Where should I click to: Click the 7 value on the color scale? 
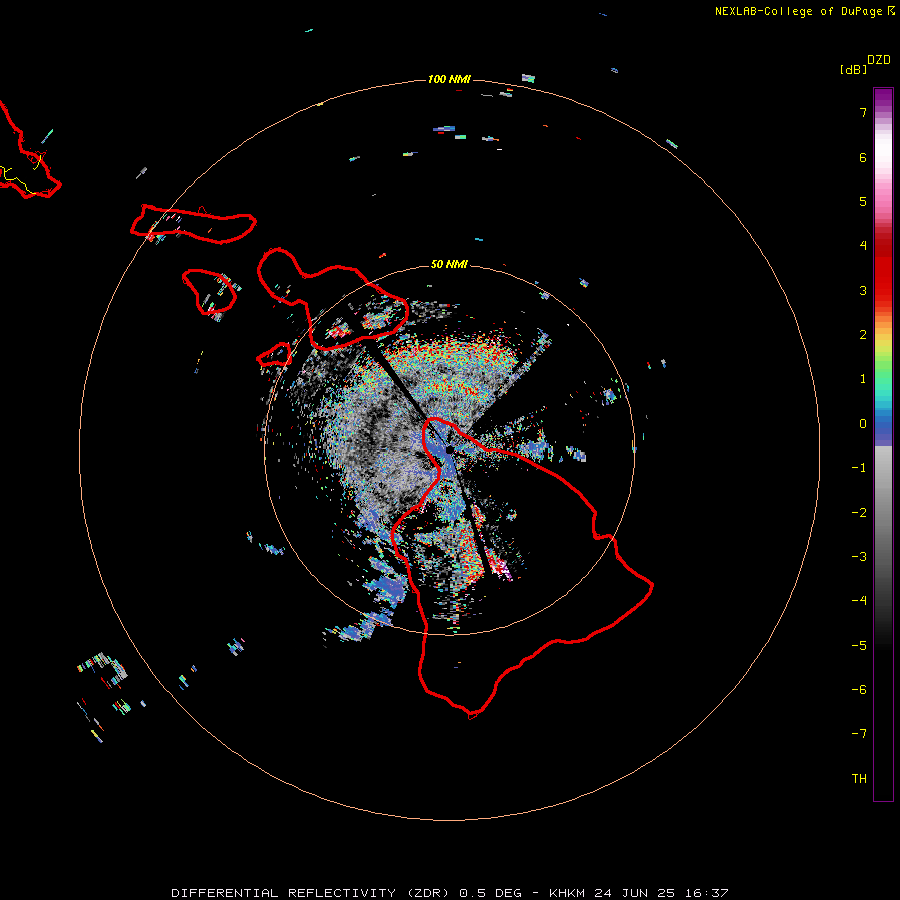[863, 112]
